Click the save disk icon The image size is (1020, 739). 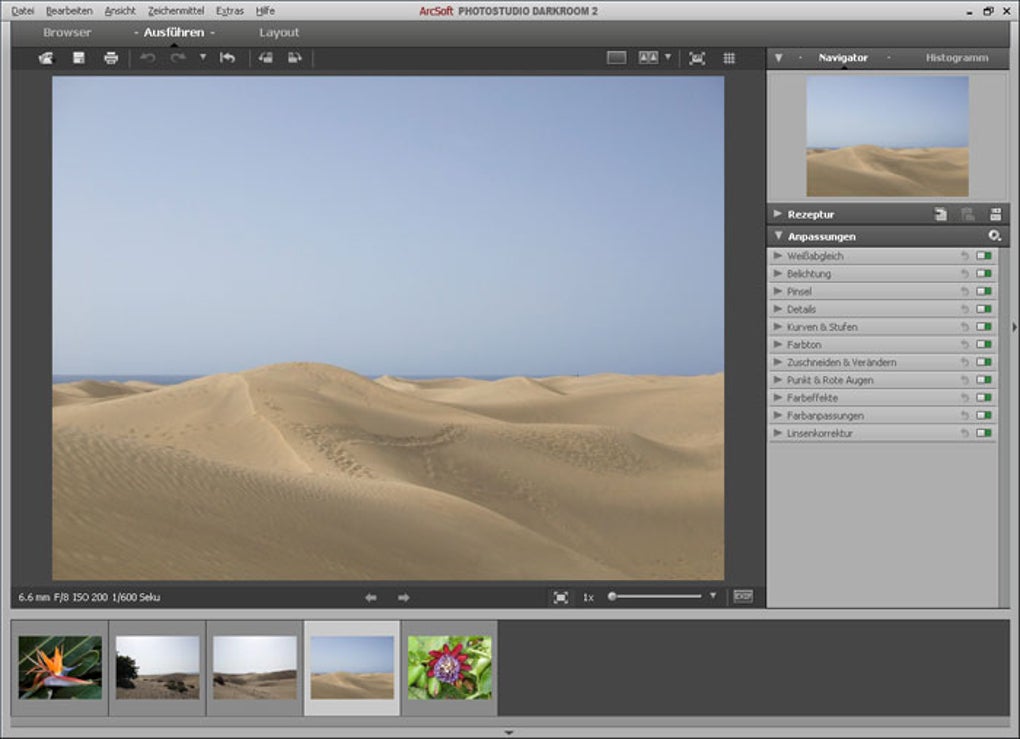click(79, 58)
